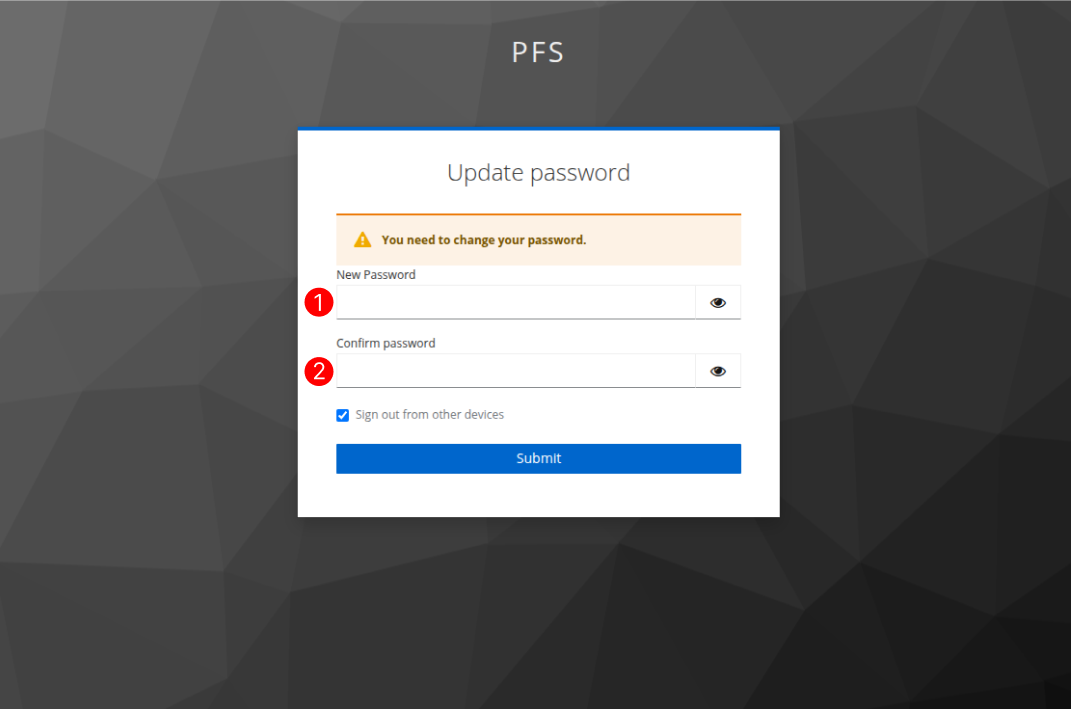
Task: Submit the updated password
Action: pos(538,458)
